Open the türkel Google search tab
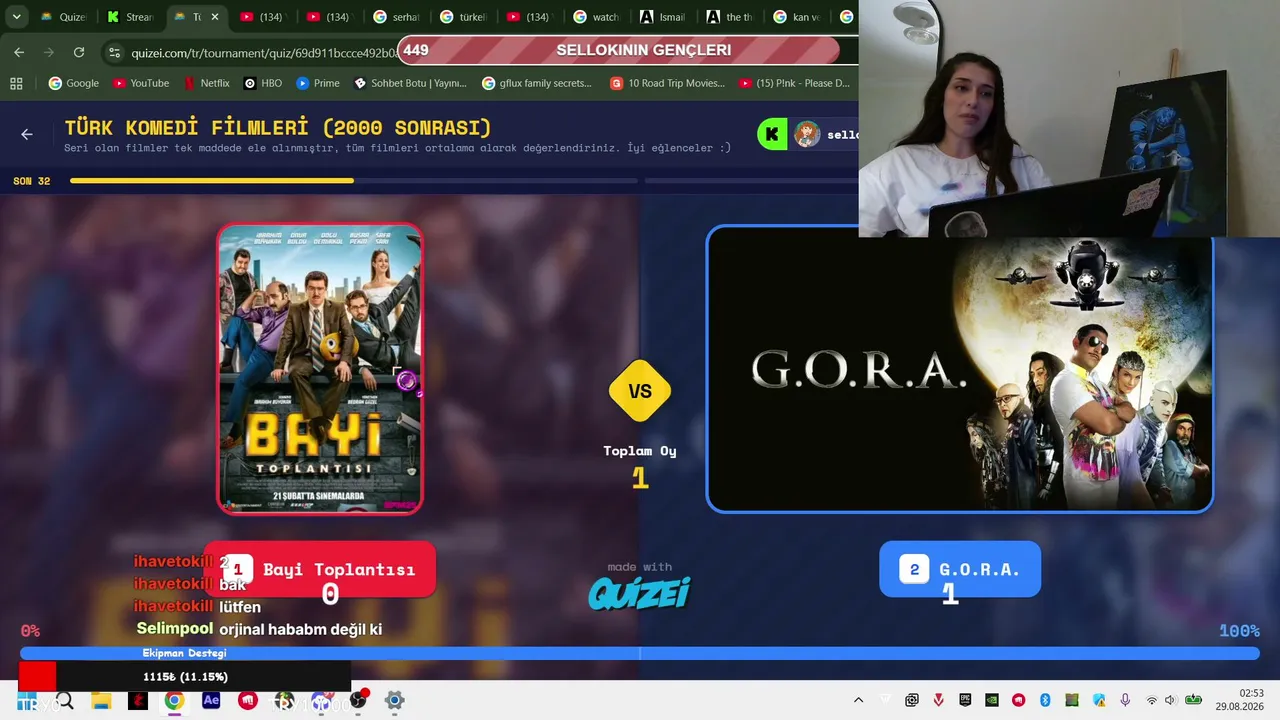The height and width of the screenshot is (720, 1280). (x=463, y=17)
